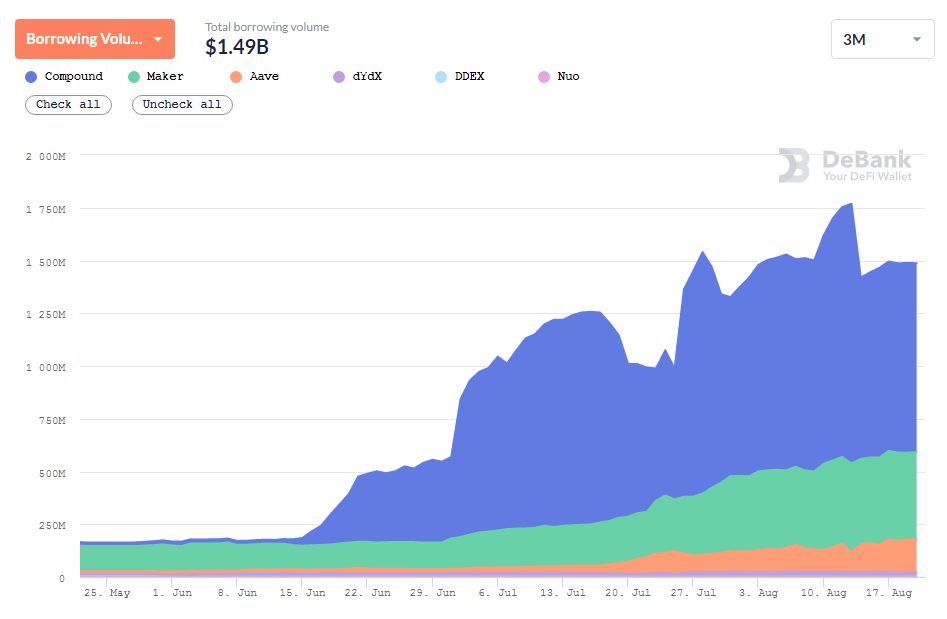Viewport: 947px width, 619px height.
Task: Toggle the Compound series in legend
Action: pos(64,77)
